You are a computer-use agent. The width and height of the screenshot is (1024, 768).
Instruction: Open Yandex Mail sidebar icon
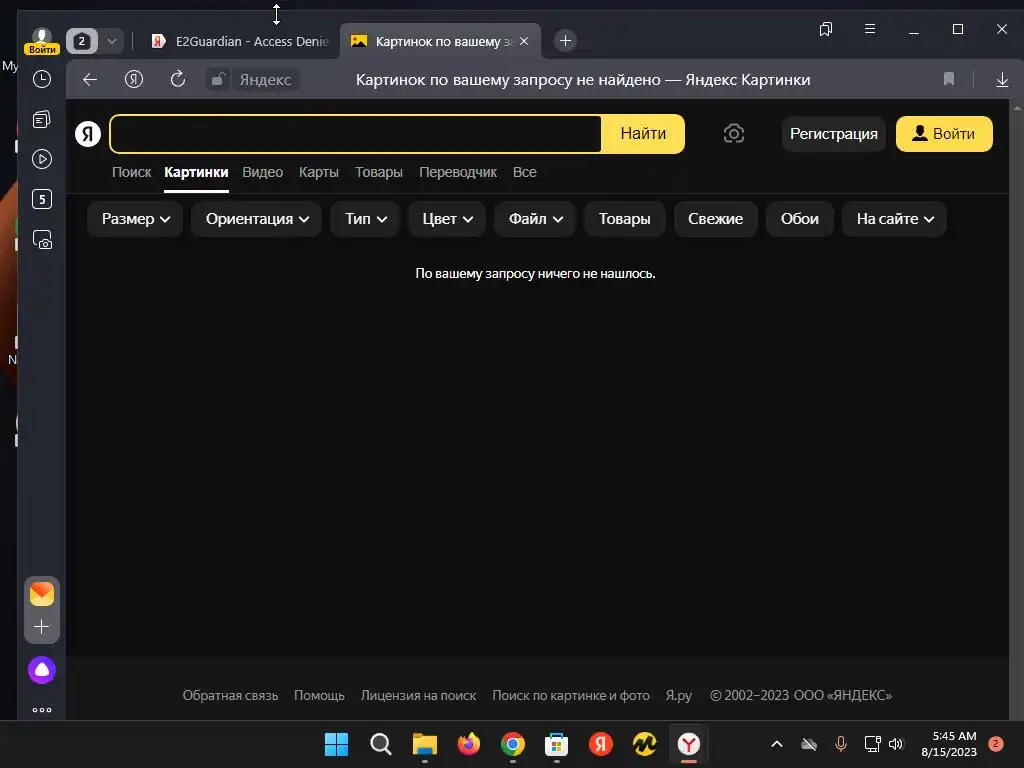[42, 594]
